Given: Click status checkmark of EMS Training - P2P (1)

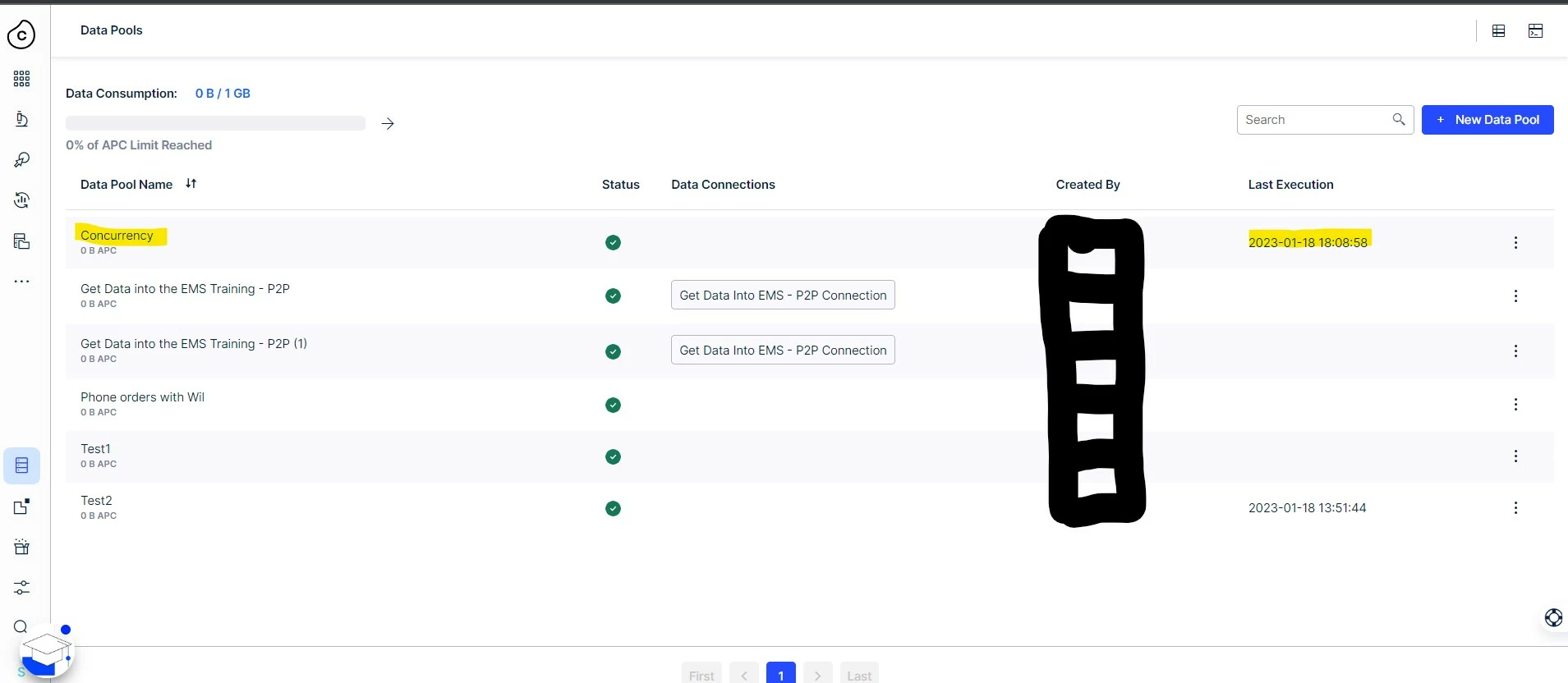Looking at the screenshot, I should click(x=613, y=351).
